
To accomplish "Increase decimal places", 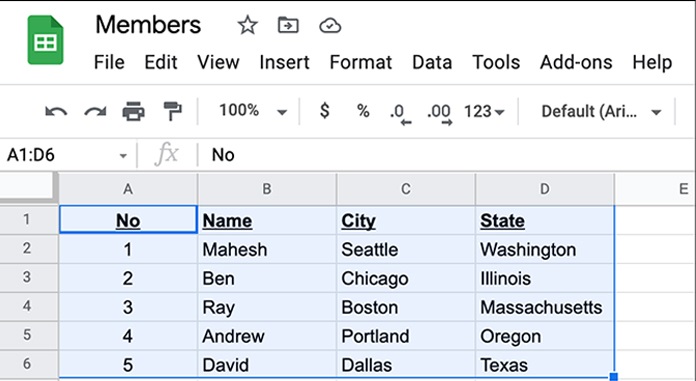I will 440,114.
